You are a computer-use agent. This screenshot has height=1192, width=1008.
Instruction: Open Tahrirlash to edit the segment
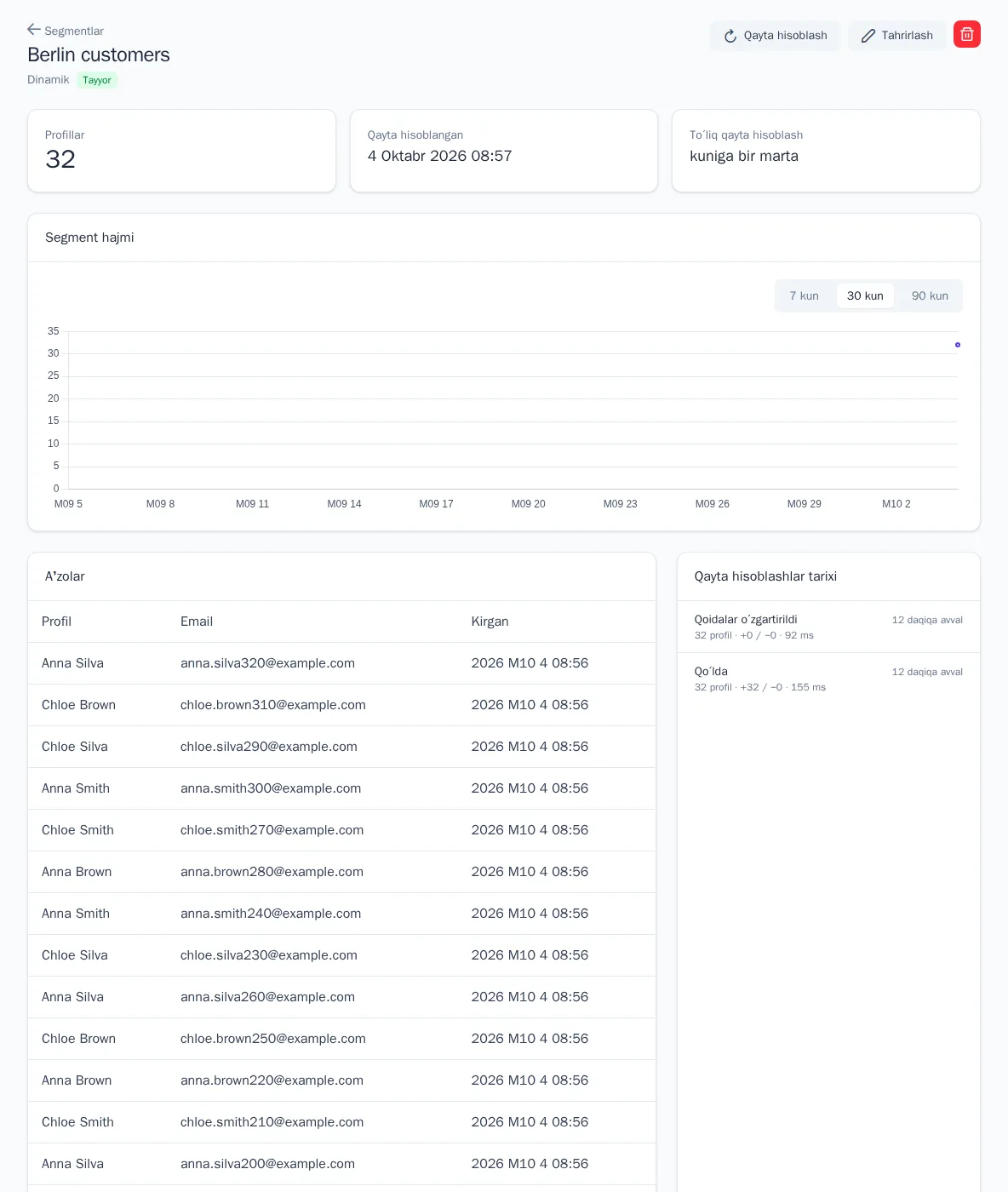[897, 36]
